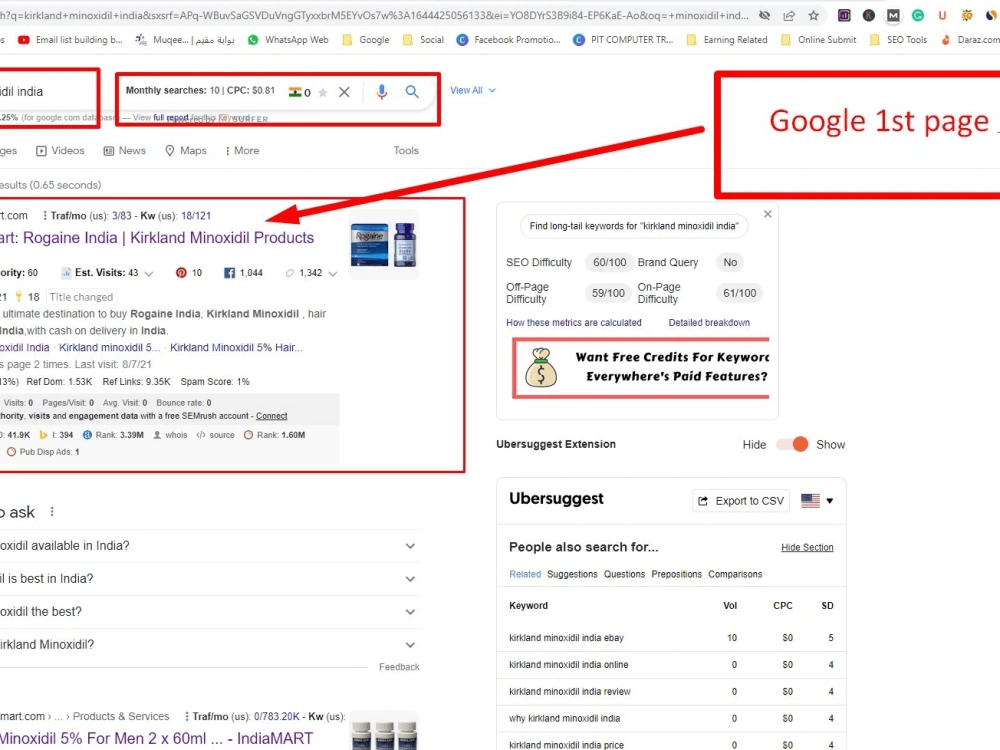Open WhatsApp Web bookmark
The width and height of the screenshot is (1000, 750).
click(288, 40)
